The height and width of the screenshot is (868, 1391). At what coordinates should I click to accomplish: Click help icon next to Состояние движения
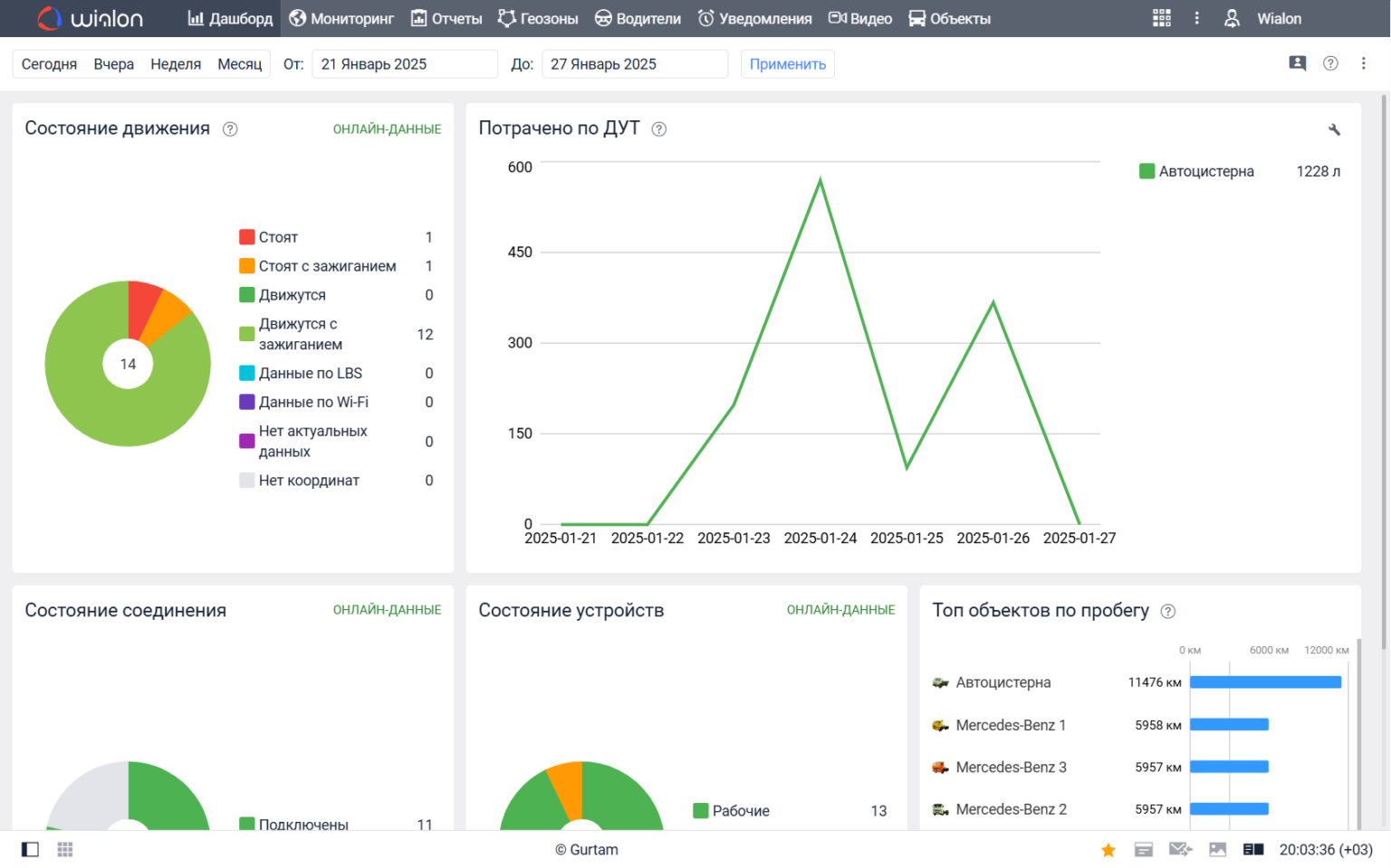coord(230,129)
